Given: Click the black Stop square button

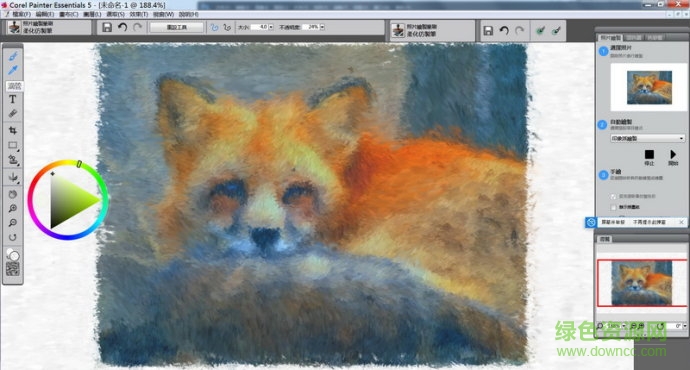Looking at the screenshot, I should [x=649, y=154].
